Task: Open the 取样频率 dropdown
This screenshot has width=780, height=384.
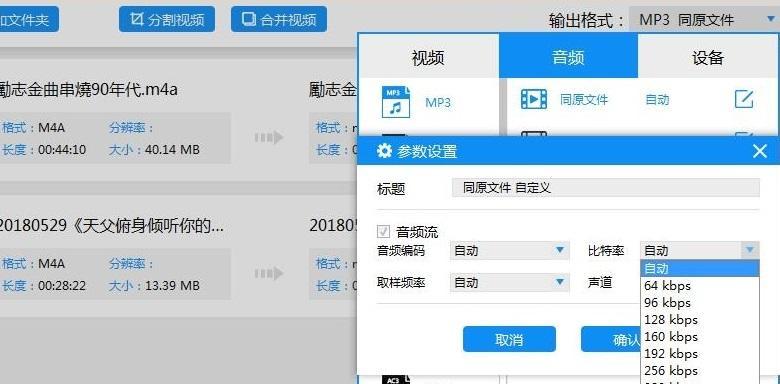Action: tap(509, 283)
